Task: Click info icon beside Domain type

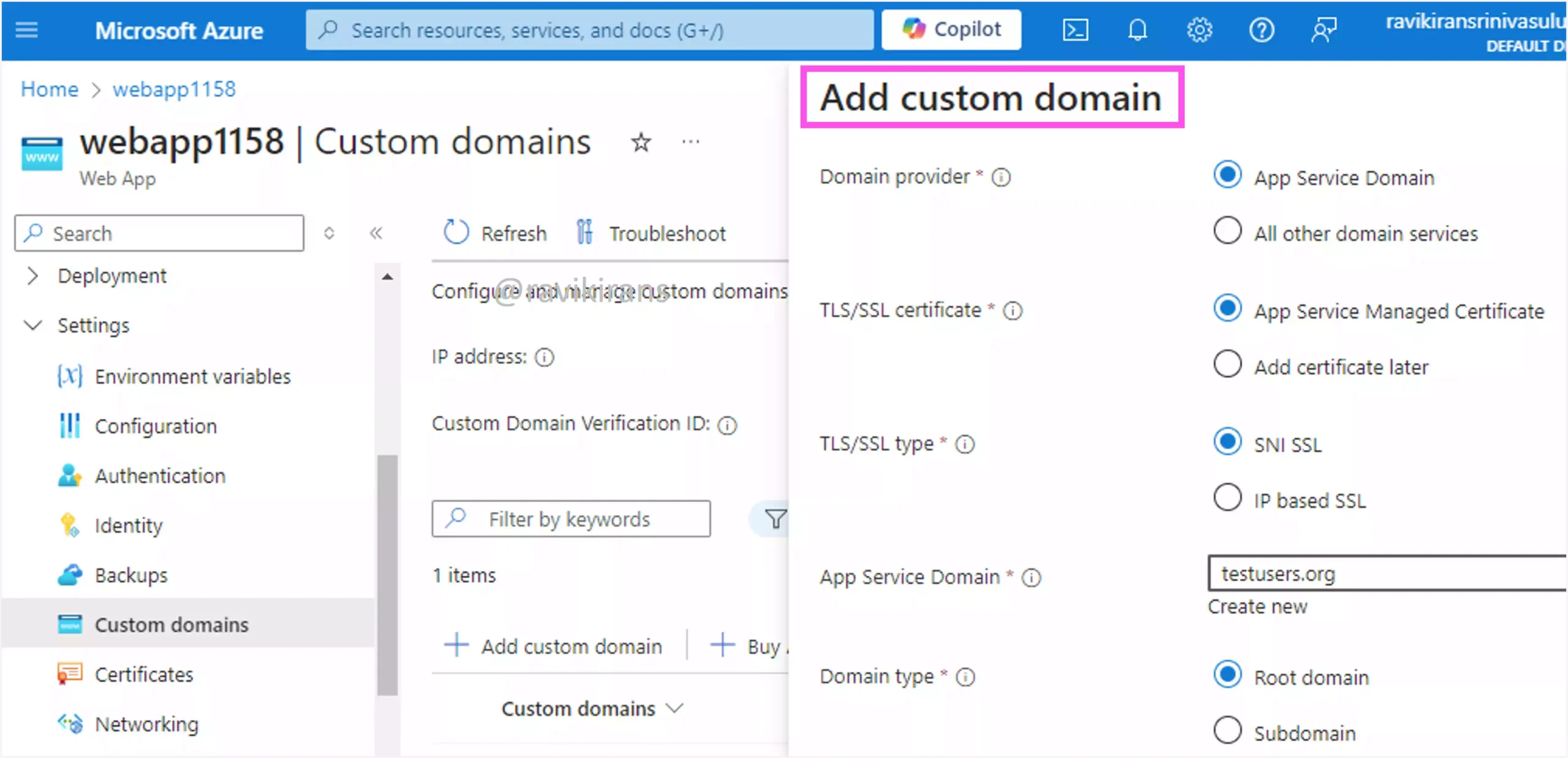Action: point(965,677)
